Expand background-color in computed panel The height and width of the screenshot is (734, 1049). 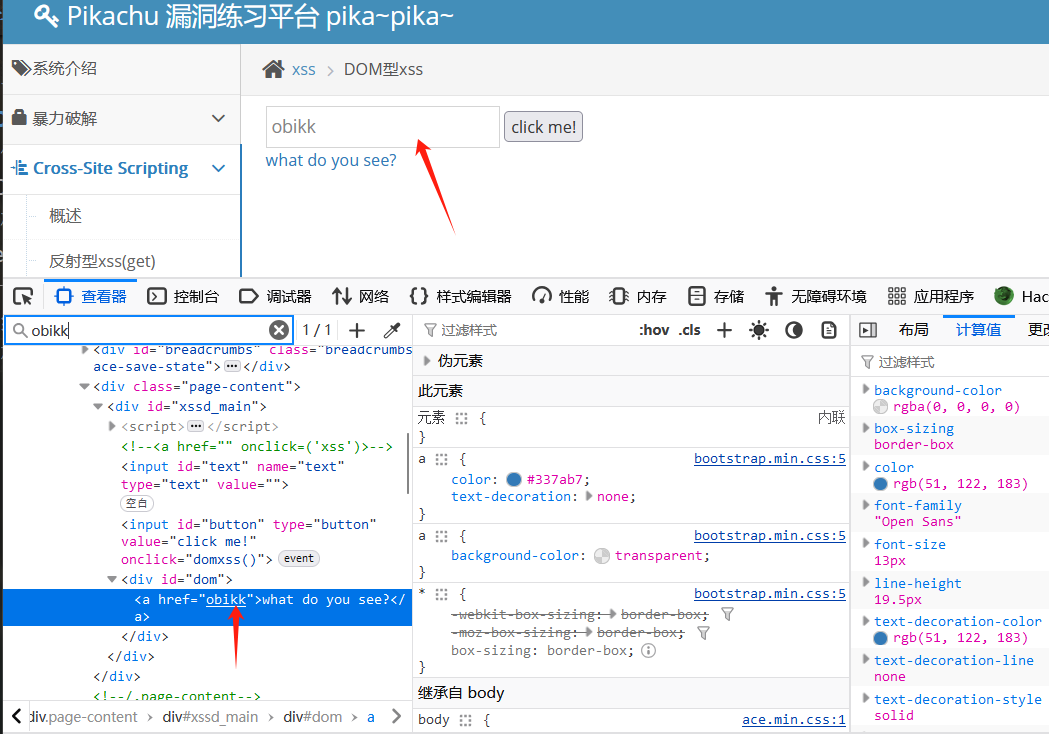coord(866,389)
